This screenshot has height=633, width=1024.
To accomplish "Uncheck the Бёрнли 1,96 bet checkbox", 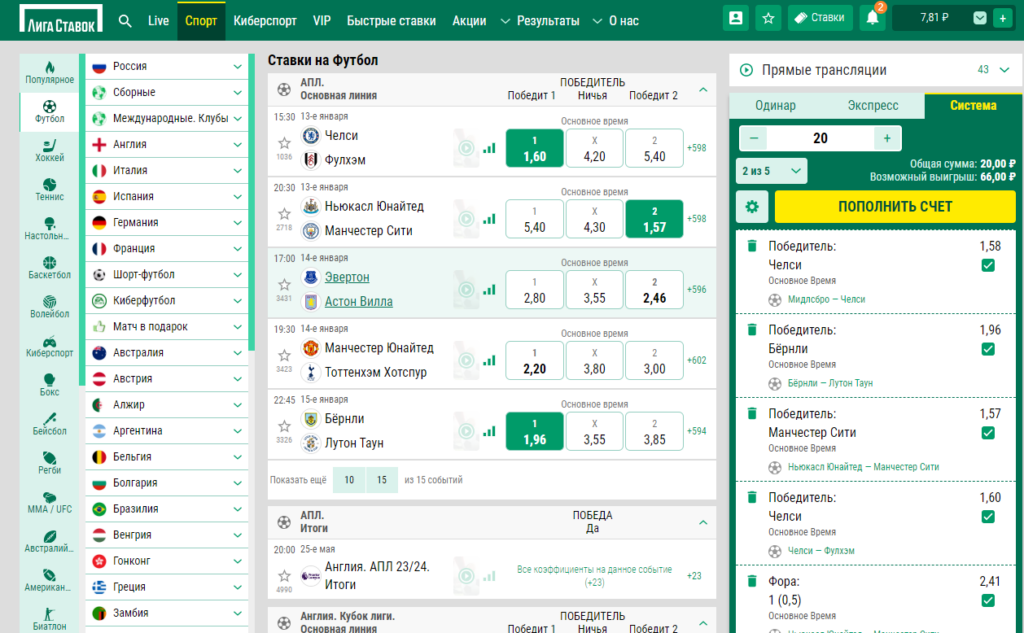I will pyautogui.click(x=988, y=349).
